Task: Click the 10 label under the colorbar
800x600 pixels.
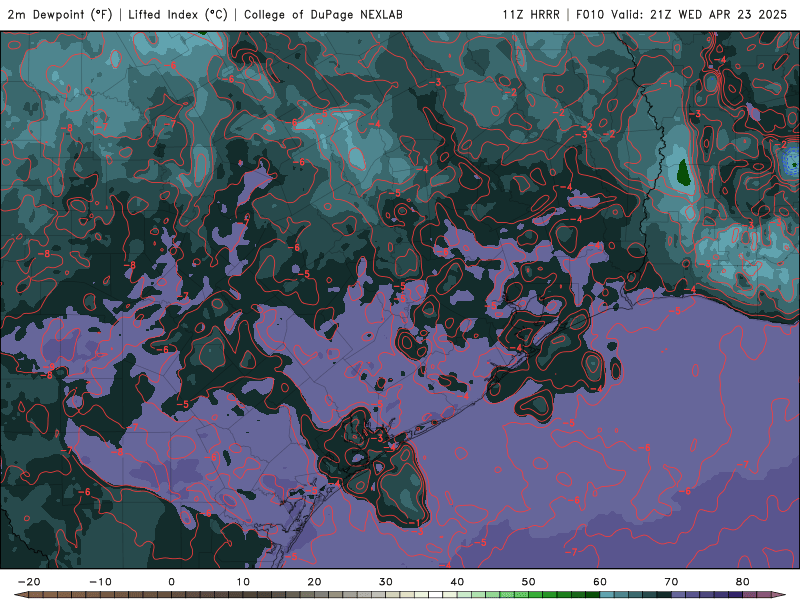Action: pos(243,582)
